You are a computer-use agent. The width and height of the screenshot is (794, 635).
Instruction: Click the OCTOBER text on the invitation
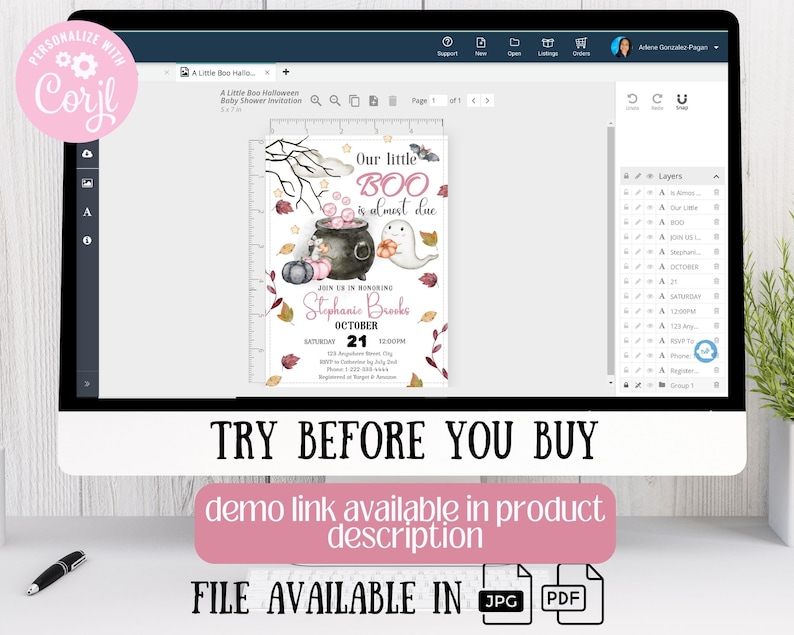click(356, 325)
